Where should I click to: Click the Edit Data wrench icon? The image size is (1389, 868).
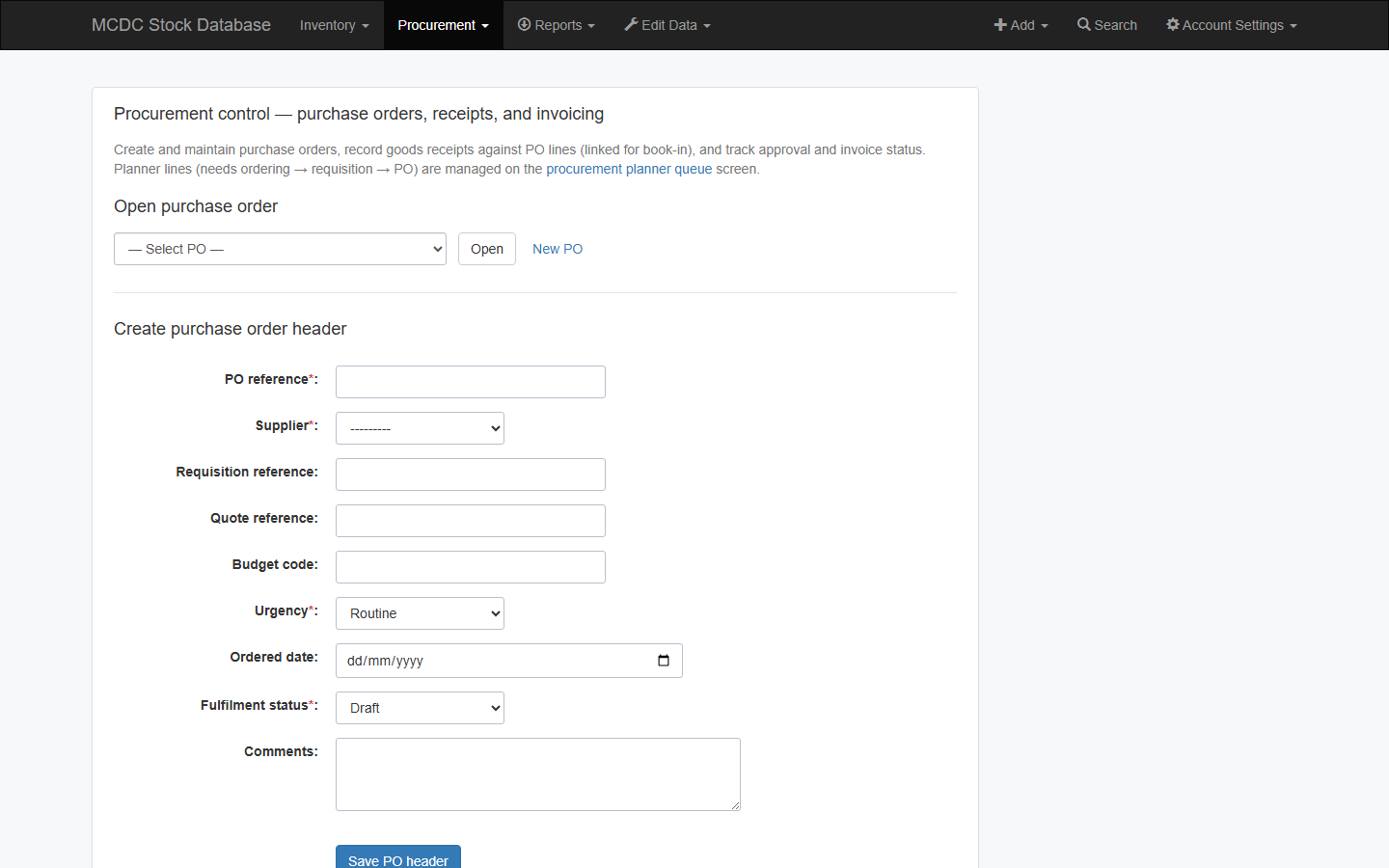coord(631,24)
